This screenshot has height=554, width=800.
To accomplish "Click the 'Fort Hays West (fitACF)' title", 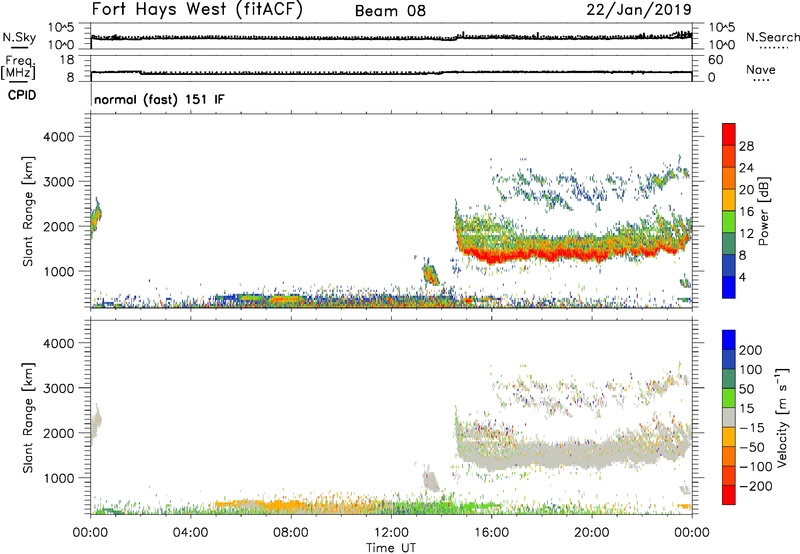I will (x=197, y=10).
